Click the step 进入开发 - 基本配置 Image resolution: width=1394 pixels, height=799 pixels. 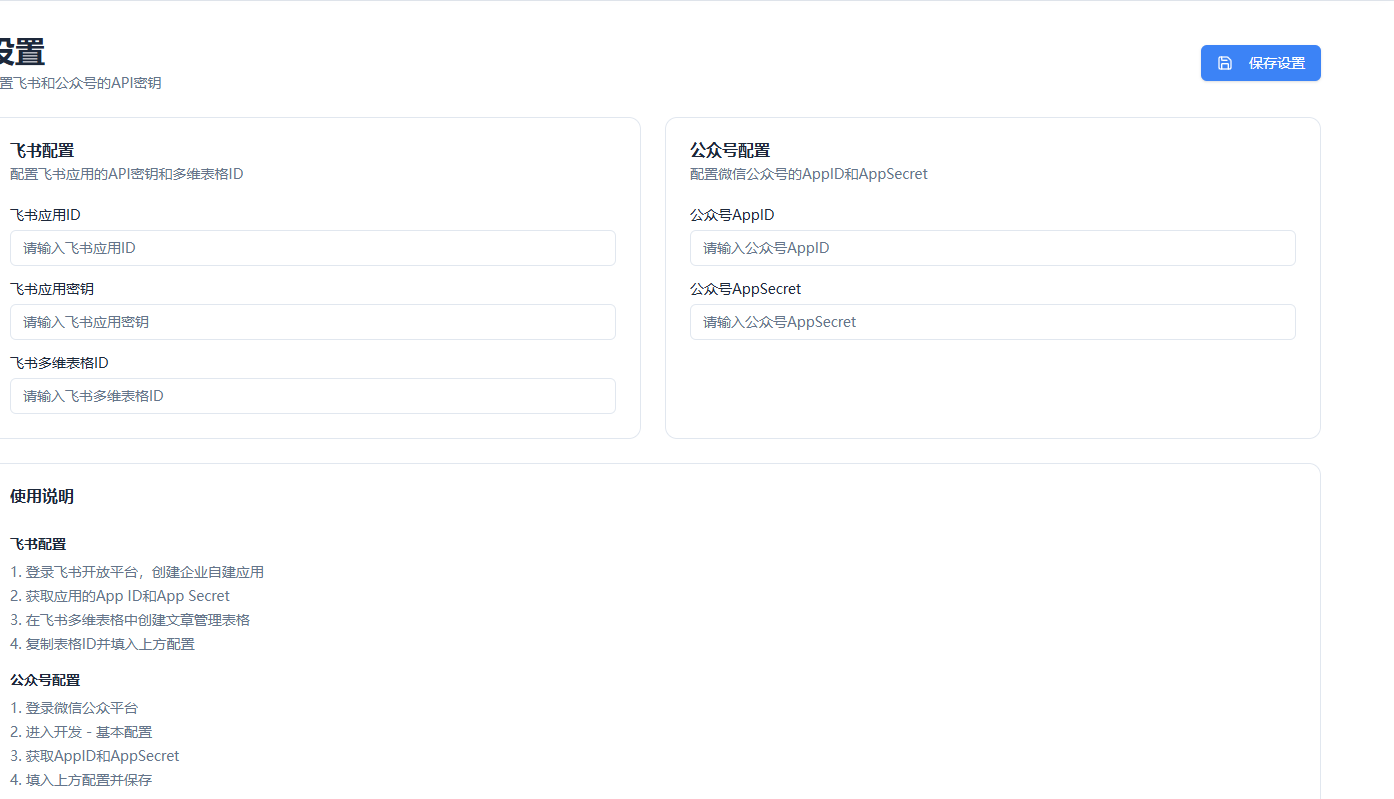(81, 732)
